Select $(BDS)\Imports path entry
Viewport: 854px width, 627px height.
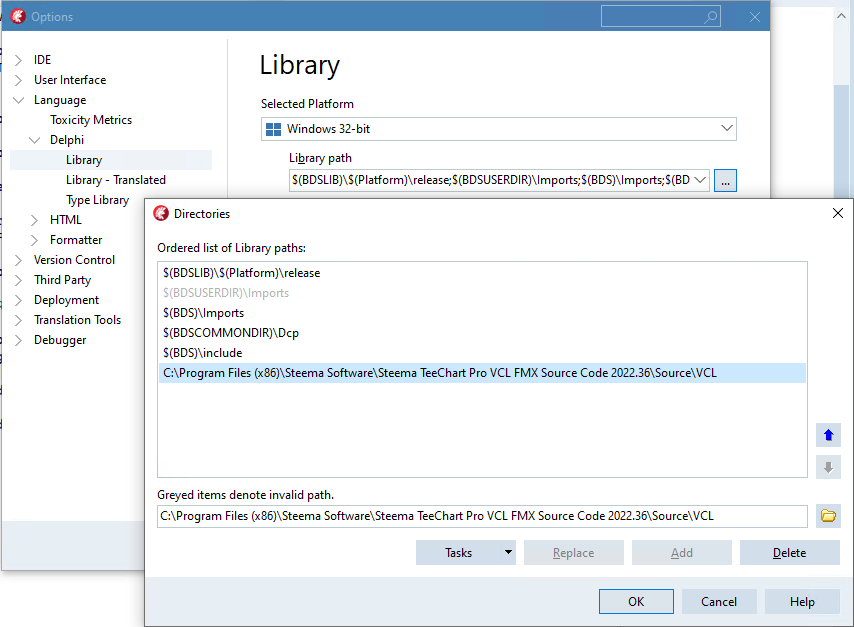tap(482, 313)
